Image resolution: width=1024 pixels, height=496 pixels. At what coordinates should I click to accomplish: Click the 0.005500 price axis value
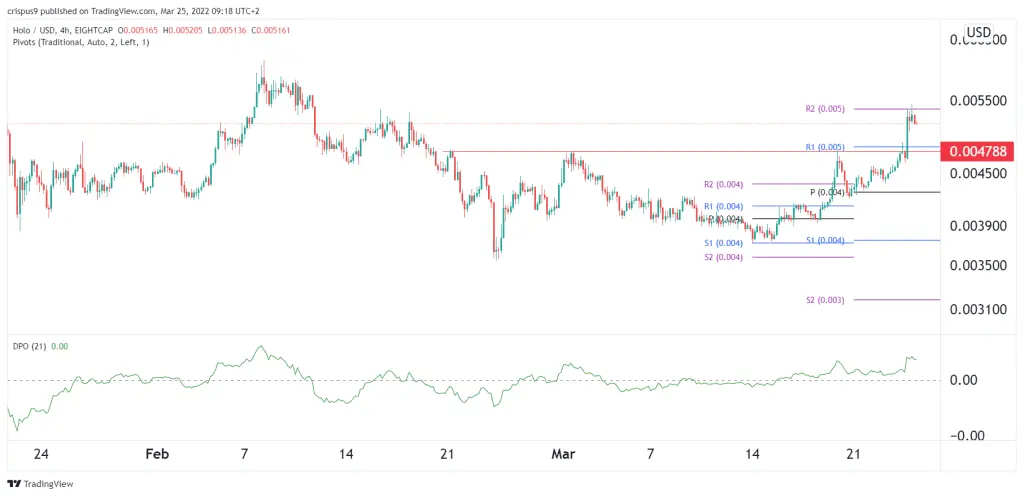pyautogui.click(x=978, y=101)
